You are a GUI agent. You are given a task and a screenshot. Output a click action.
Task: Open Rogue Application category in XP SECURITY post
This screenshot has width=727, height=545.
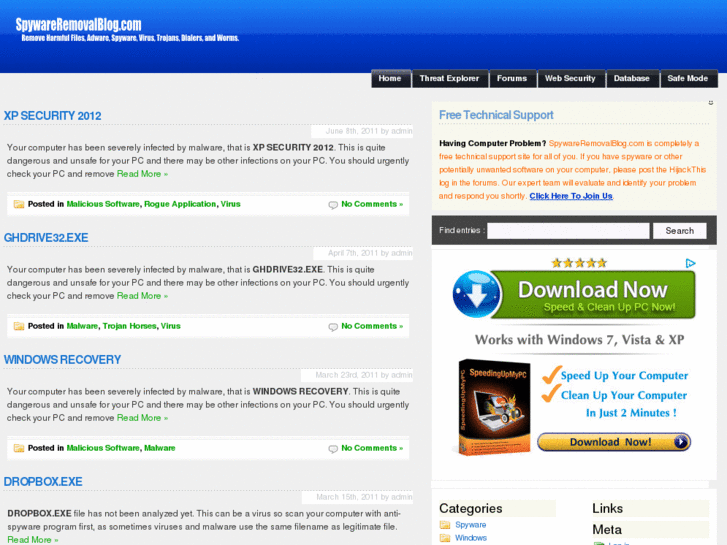pyautogui.click(x=180, y=204)
